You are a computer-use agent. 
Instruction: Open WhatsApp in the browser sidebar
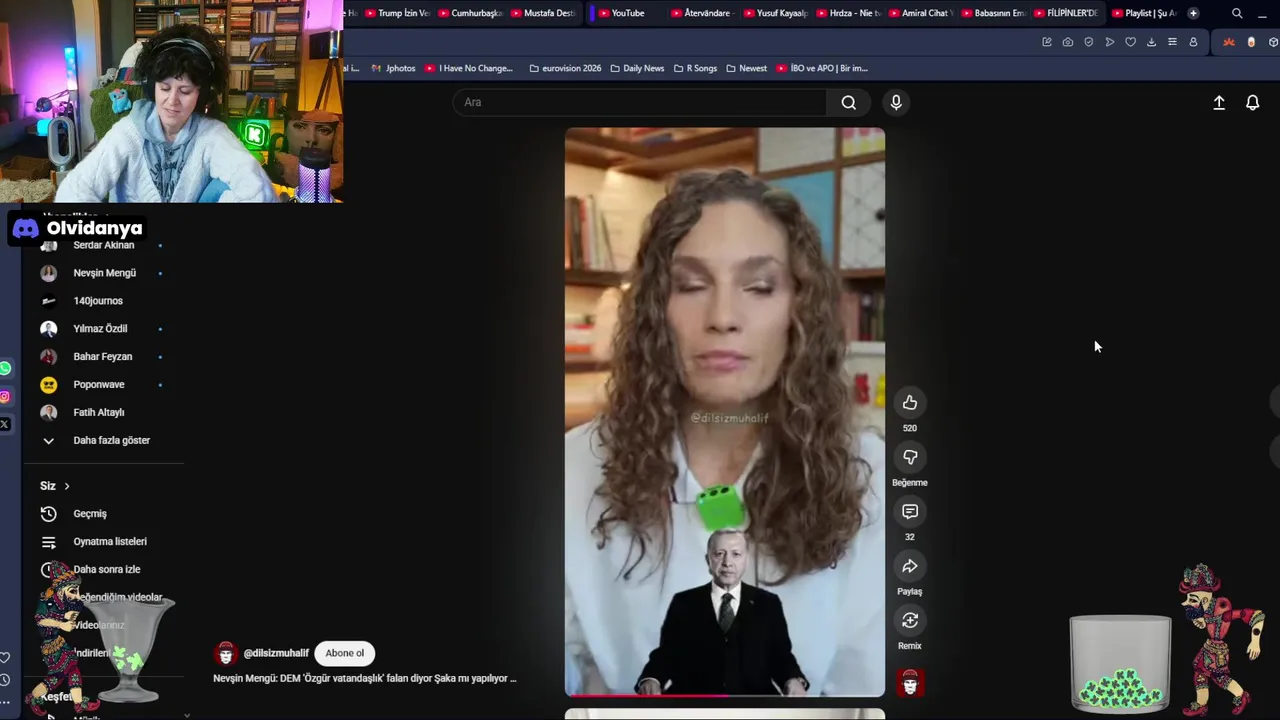(x=5, y=369)
